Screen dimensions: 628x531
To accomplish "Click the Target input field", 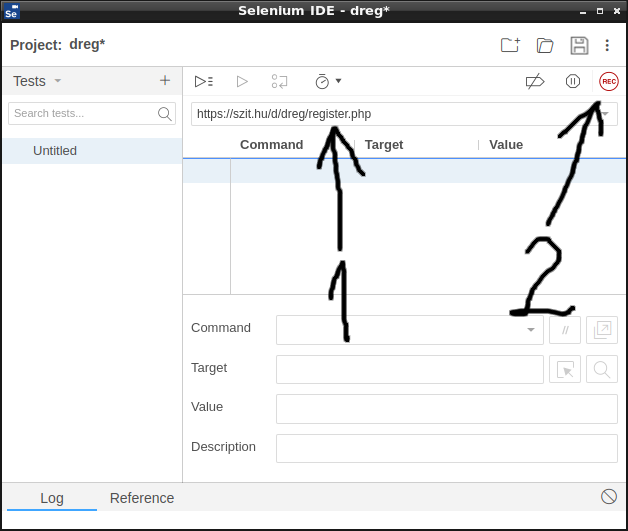I will (x=410, y=369).
